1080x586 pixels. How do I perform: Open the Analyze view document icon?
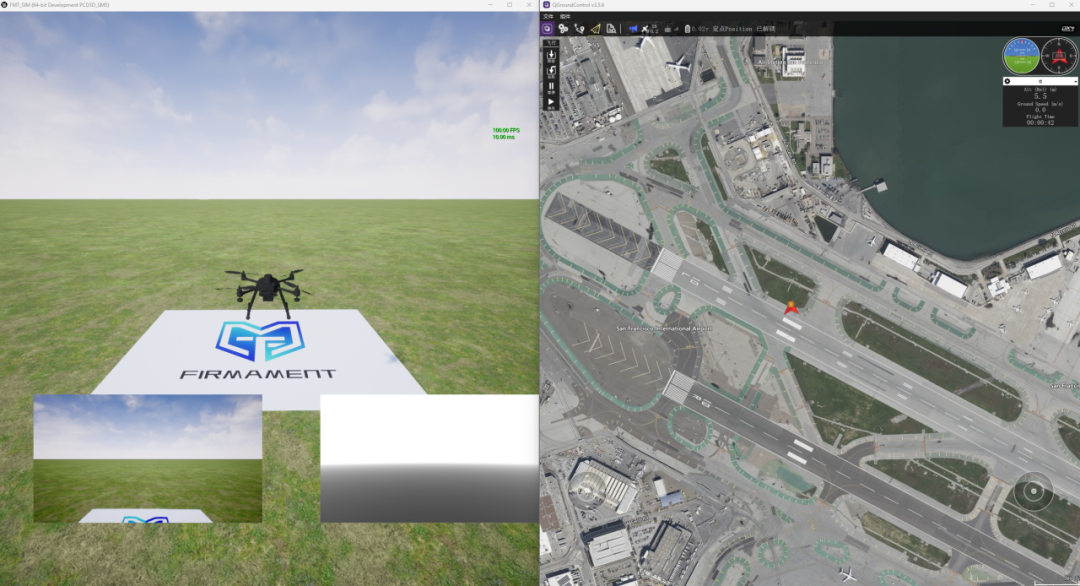(x=611, y=29)
